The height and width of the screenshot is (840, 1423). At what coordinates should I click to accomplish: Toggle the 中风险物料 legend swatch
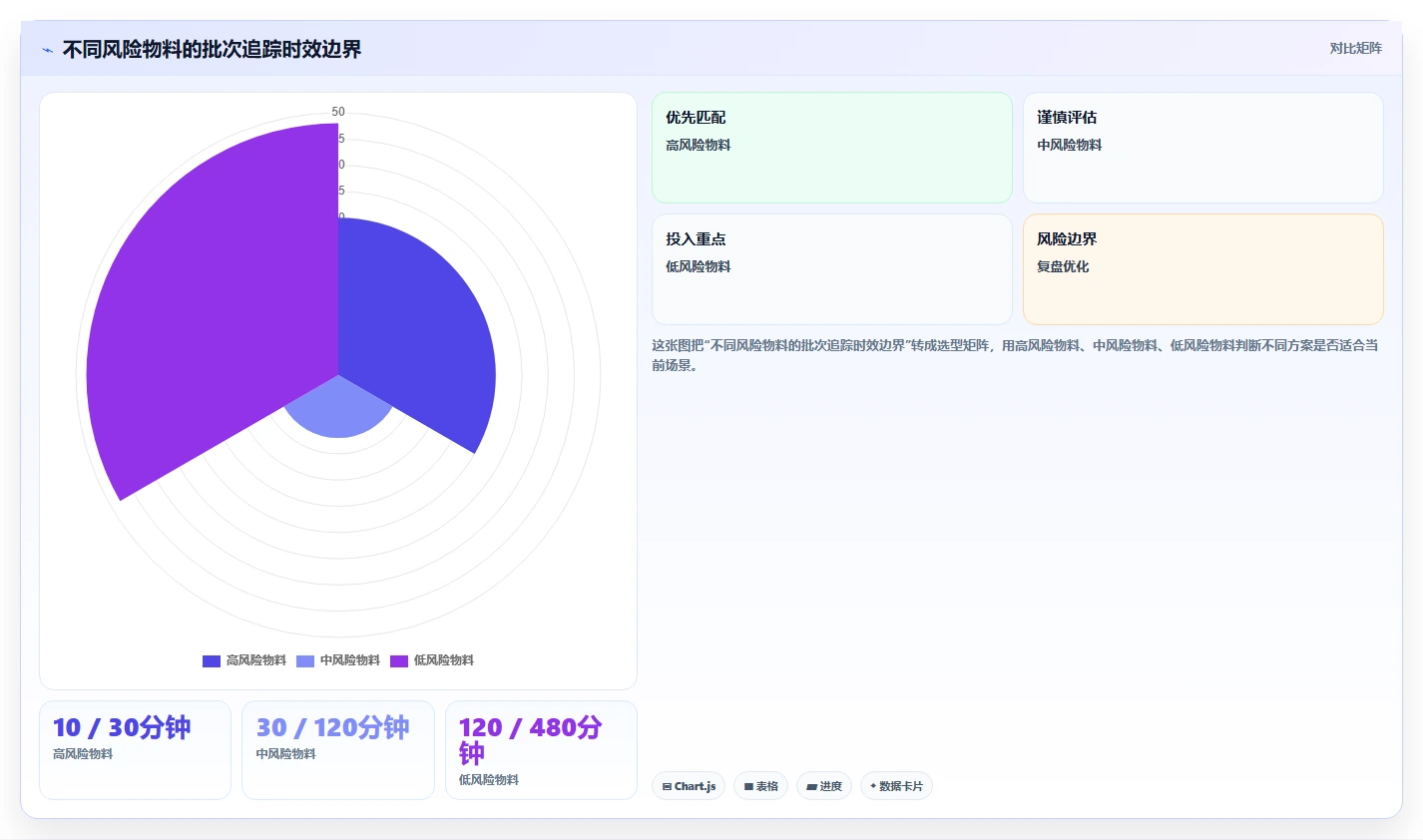305,660
